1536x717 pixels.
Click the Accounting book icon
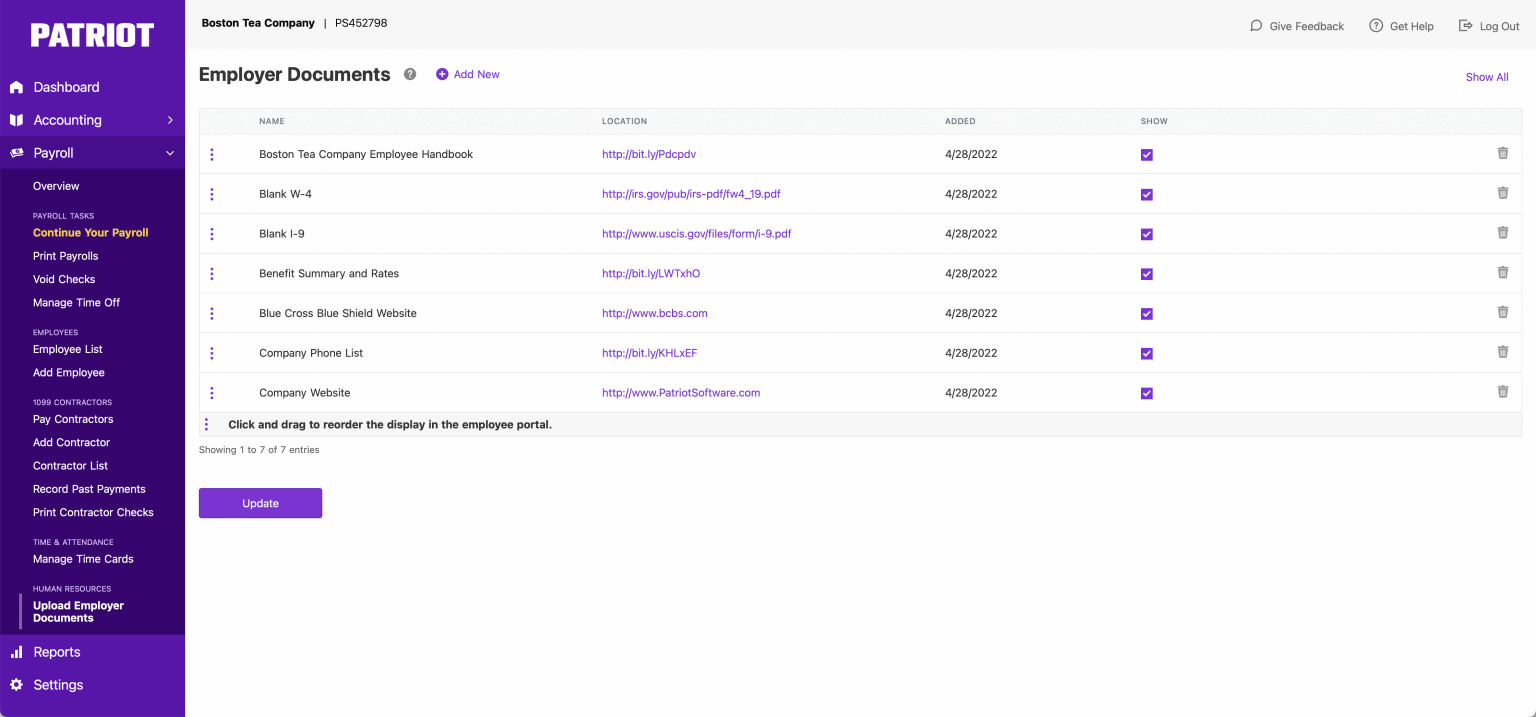click(x=16, y=120)
